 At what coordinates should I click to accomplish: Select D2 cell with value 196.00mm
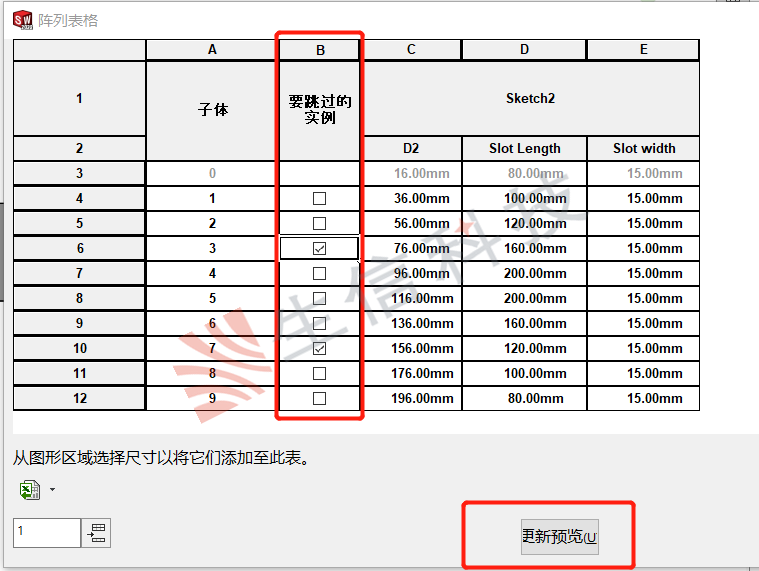click(411, 398)
